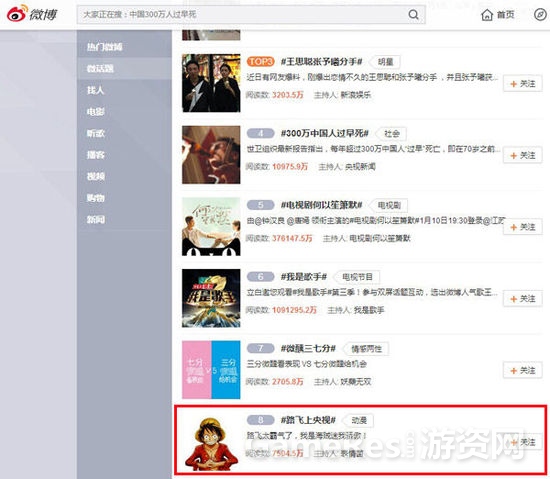550x479 pixels.
Task: Click host name 妖孽无双
Action: (x=356, y=382)
